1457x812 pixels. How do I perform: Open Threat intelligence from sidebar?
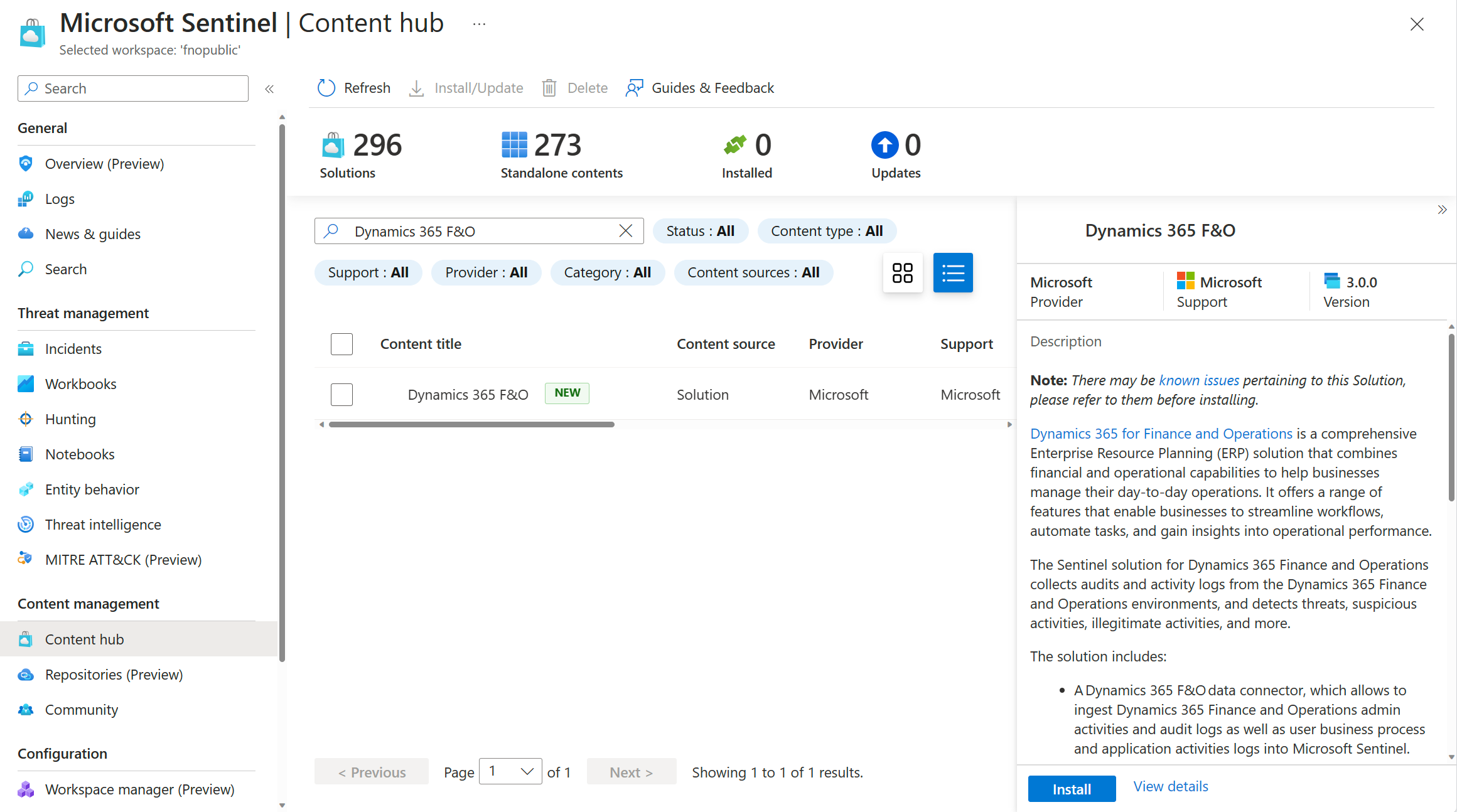(103, 525)
